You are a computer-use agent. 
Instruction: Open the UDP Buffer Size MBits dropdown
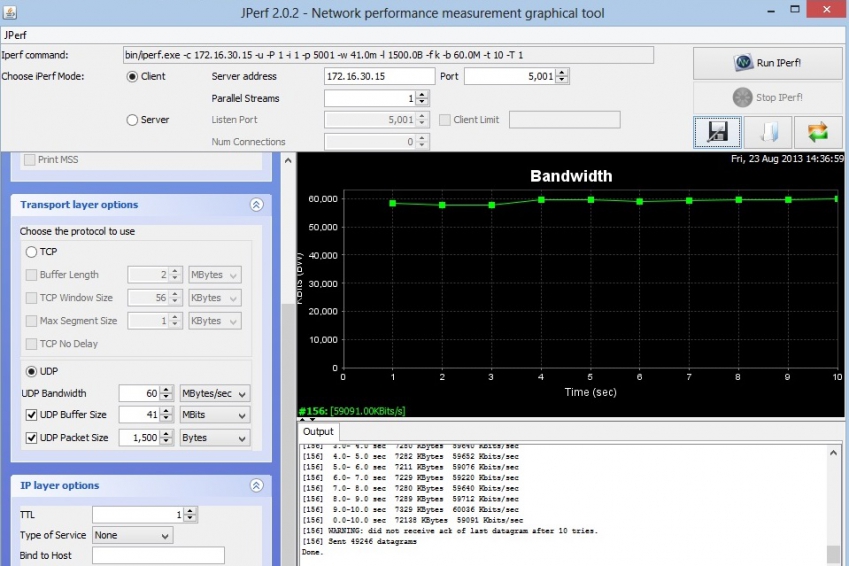point(215,415)
